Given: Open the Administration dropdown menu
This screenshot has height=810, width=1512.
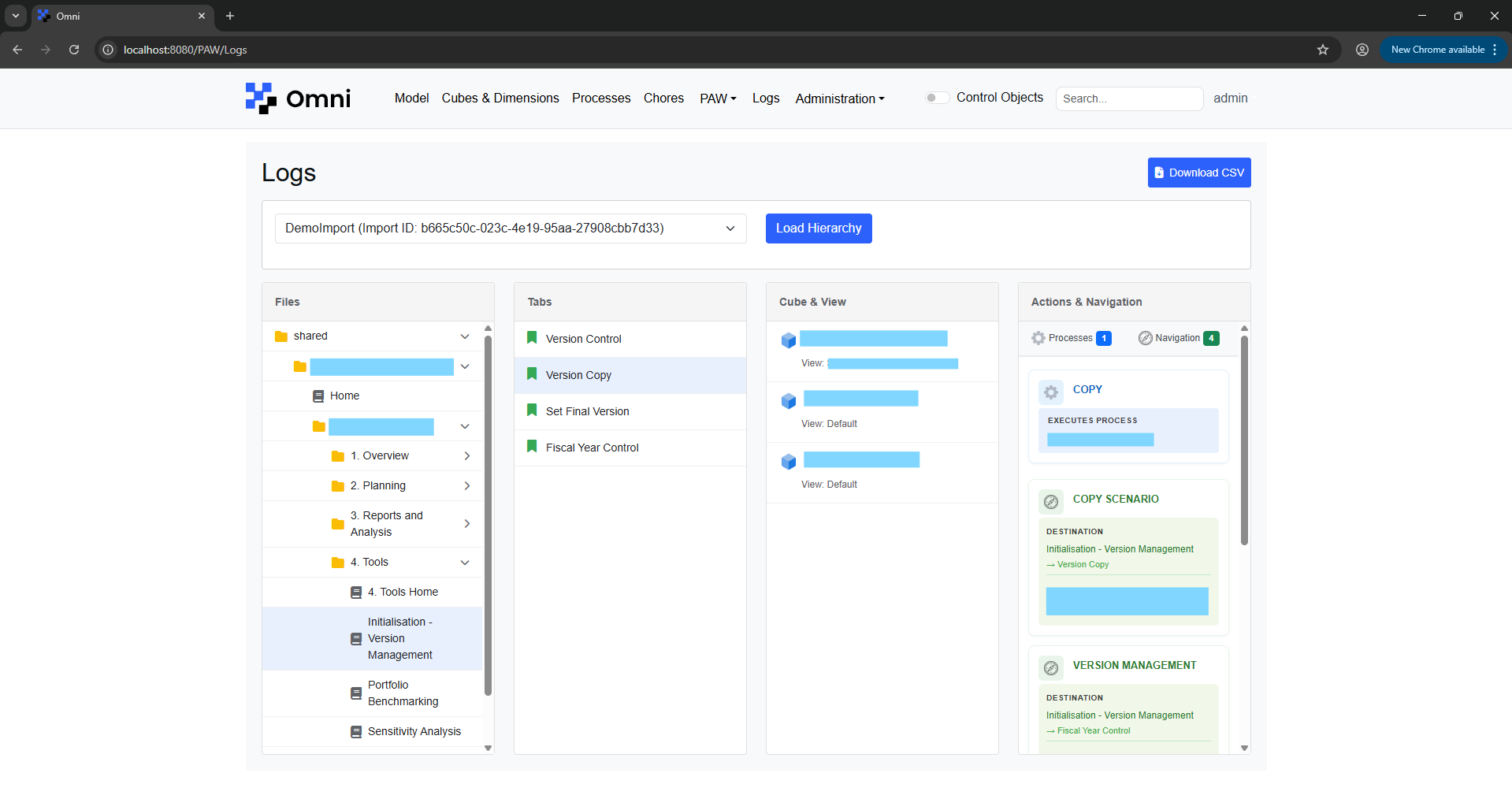Looking at the screenshot, I should [840, 98].
